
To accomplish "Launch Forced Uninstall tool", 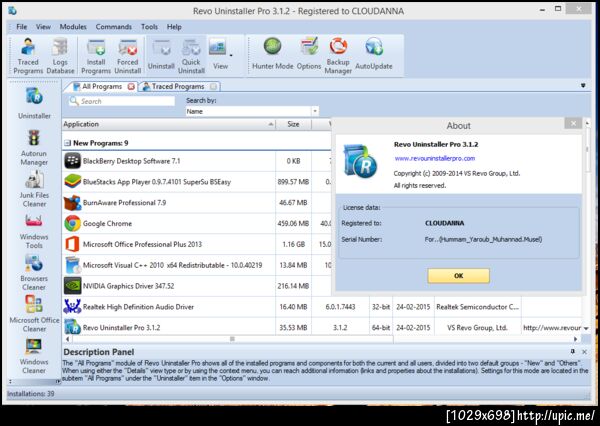I will [127, 56].
